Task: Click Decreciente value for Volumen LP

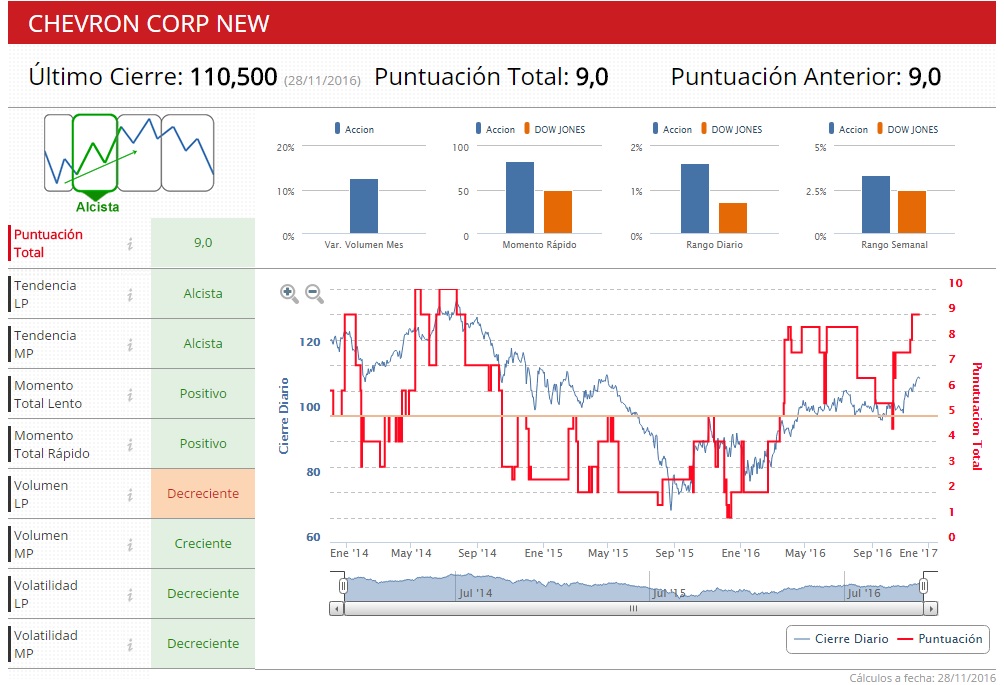Action: (203, 494)
